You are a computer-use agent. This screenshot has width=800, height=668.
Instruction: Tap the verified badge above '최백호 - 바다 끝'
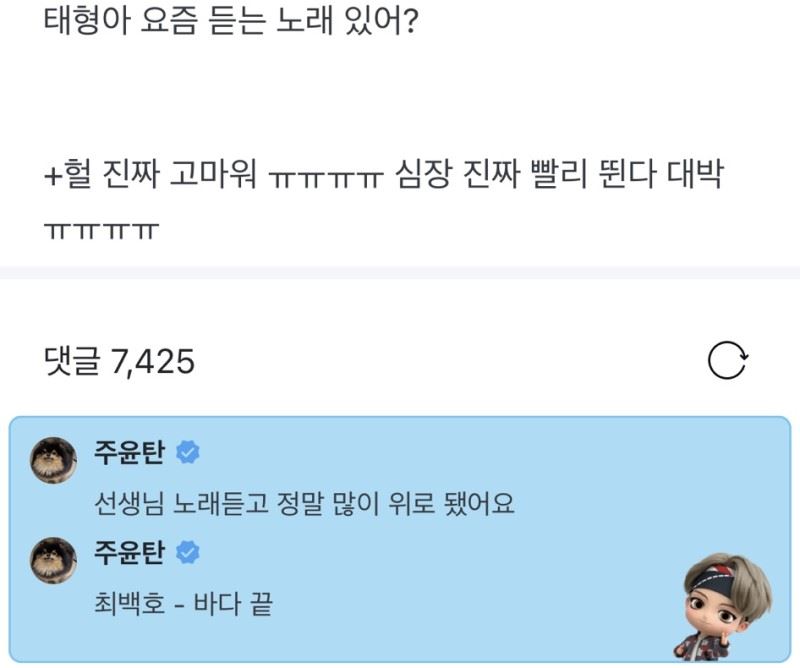188,552
